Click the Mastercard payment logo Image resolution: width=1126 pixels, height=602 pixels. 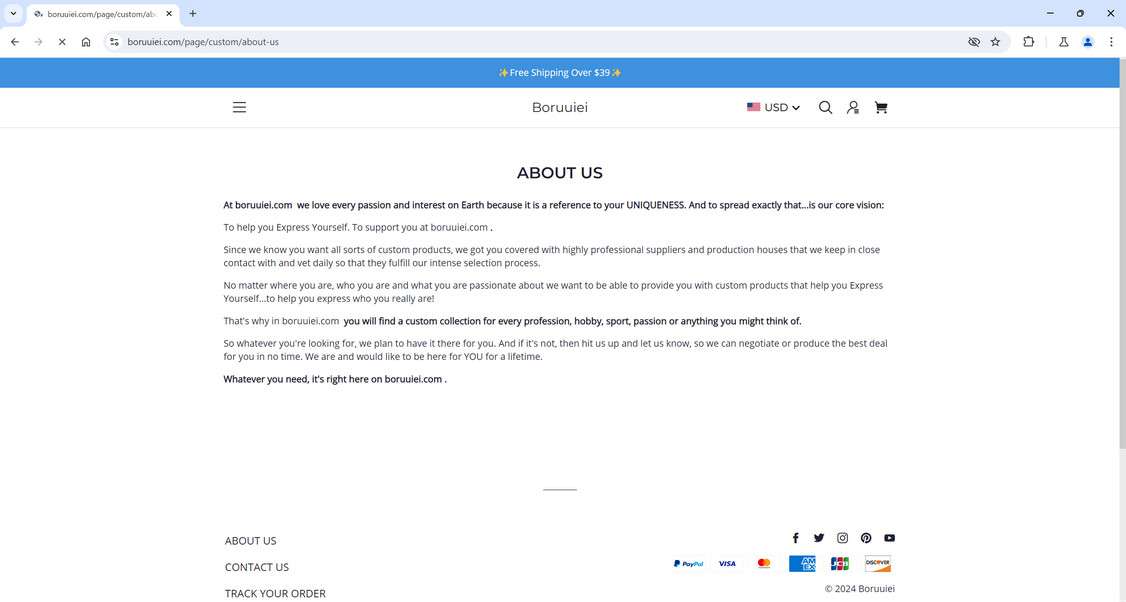click(x=764, y=563)
